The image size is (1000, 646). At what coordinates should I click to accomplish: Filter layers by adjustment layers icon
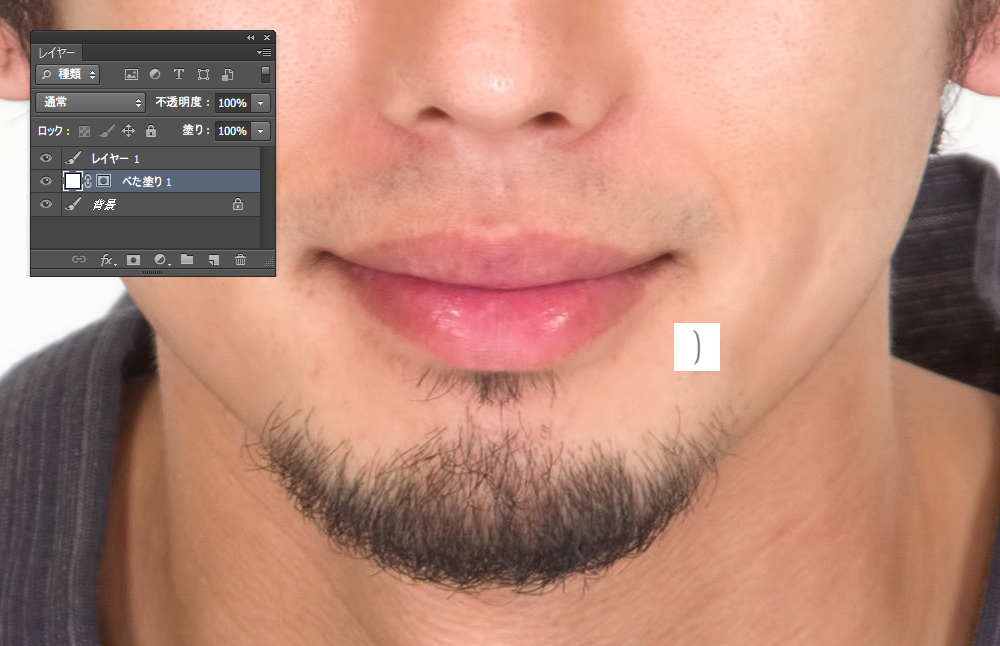(155, 75)
